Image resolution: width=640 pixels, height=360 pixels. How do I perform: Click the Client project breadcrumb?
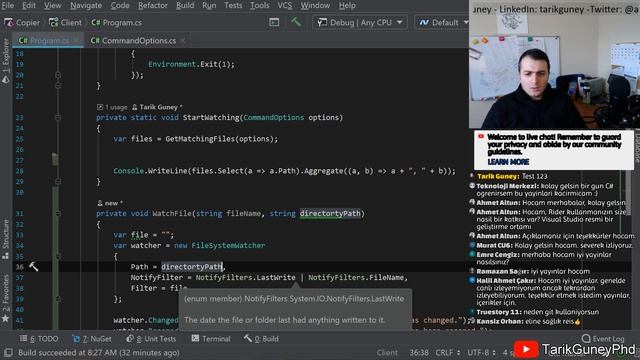65,22
